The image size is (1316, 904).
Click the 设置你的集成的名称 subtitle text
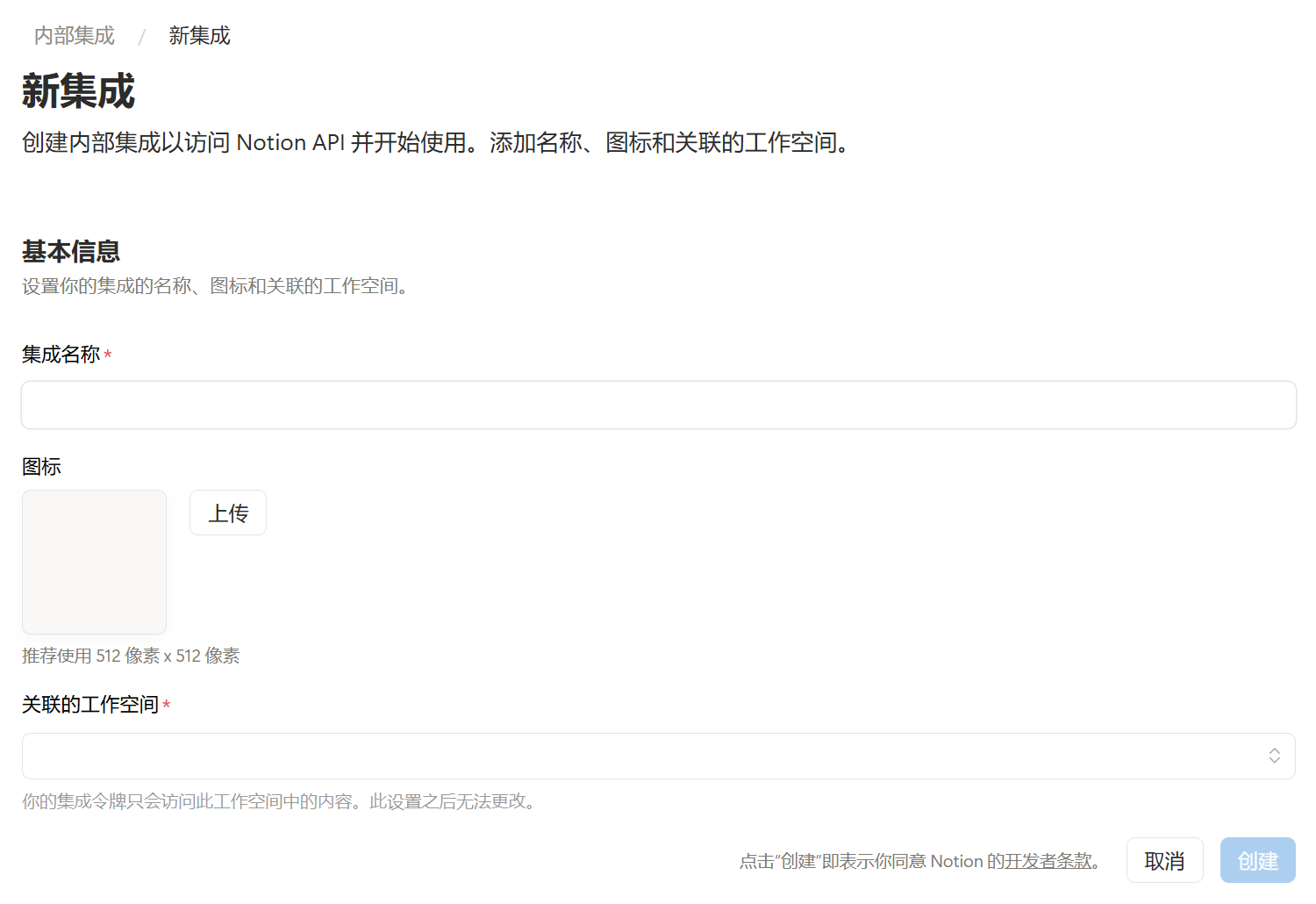click(218, 286)
